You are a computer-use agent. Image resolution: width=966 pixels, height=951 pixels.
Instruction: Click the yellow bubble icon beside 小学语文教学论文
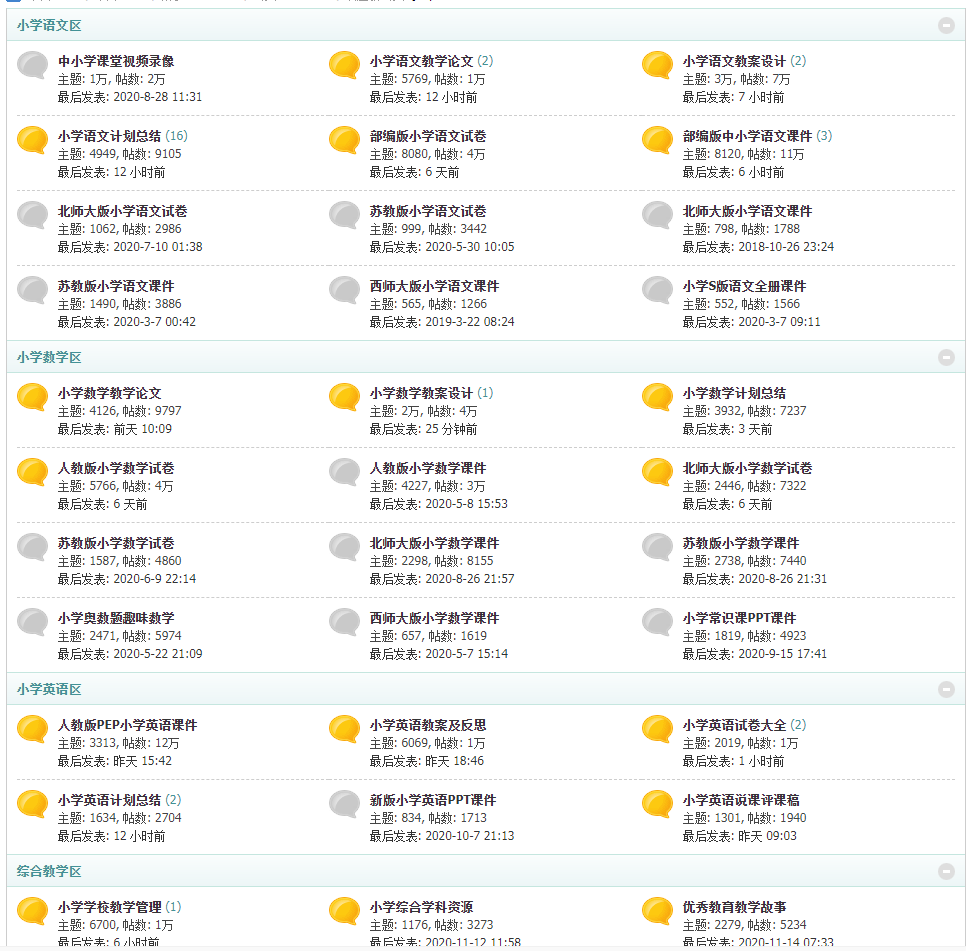345,65
